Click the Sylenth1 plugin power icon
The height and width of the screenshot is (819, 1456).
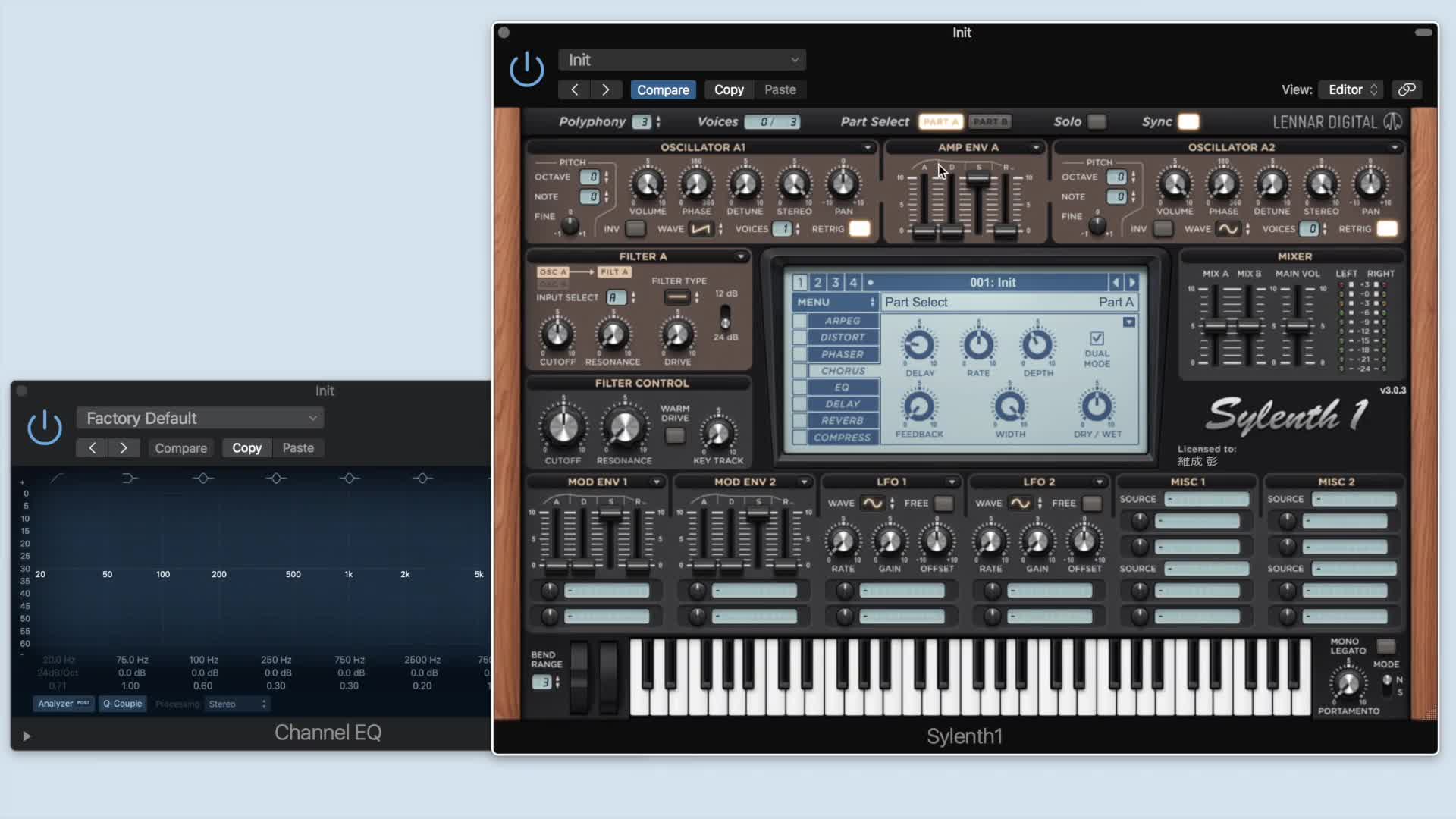point(526,70)
